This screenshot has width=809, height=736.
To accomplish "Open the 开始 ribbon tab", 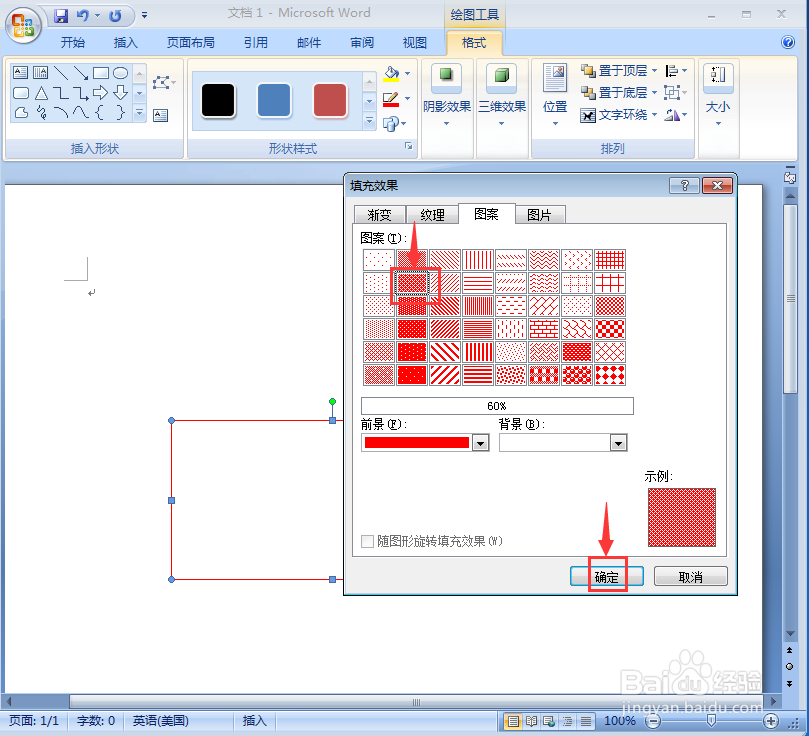I will 73,42.
